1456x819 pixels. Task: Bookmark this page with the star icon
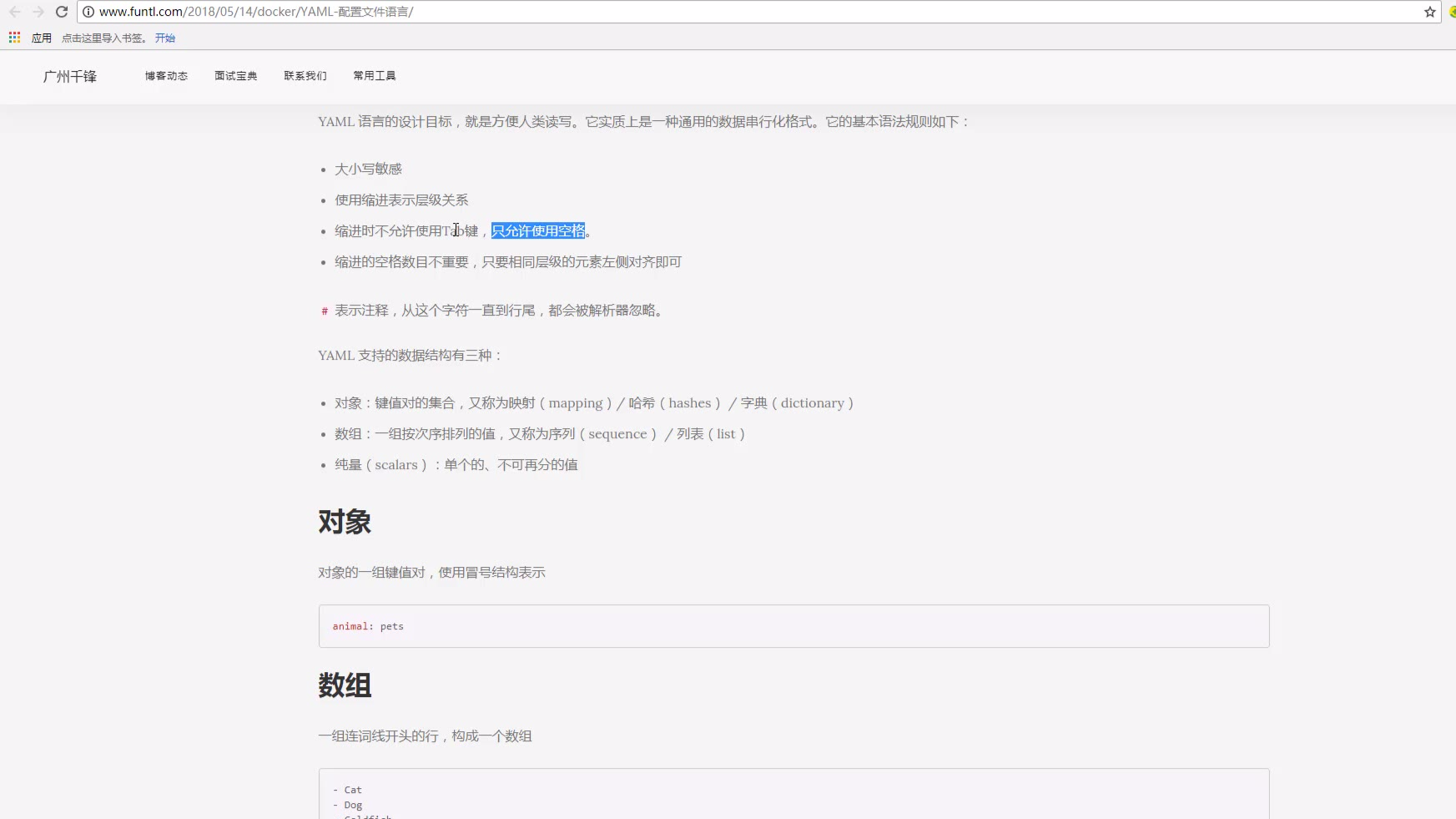(x=1429, y=12)
